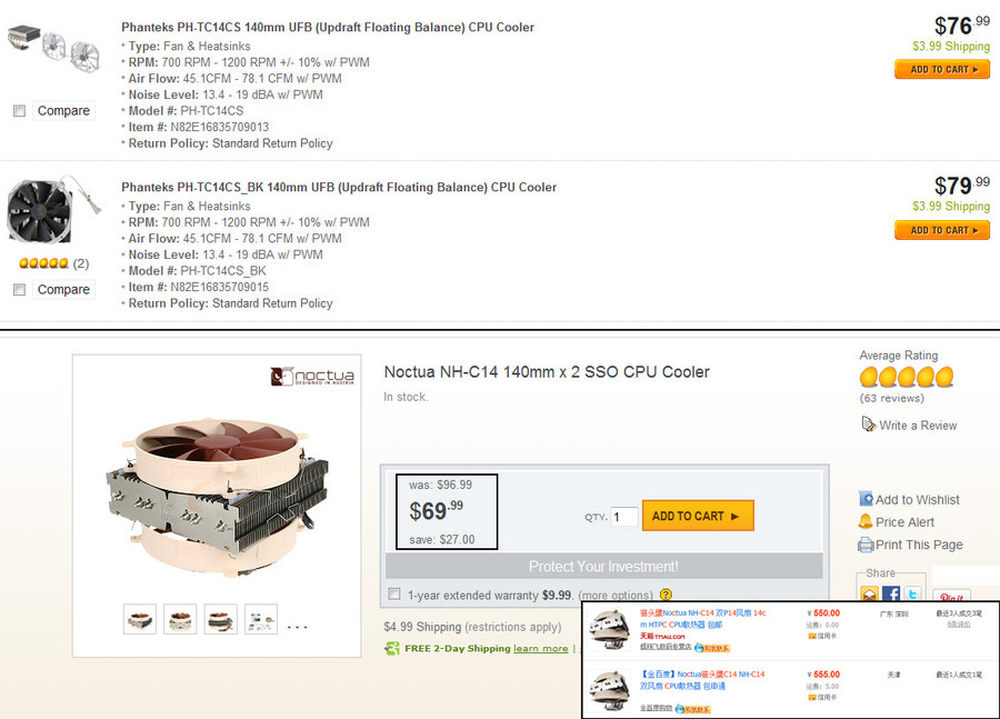Screen dimensions: 1000x719
Task: Add the $79.99 Phanteks BK cooler to cart
Action: click(942, 230)
